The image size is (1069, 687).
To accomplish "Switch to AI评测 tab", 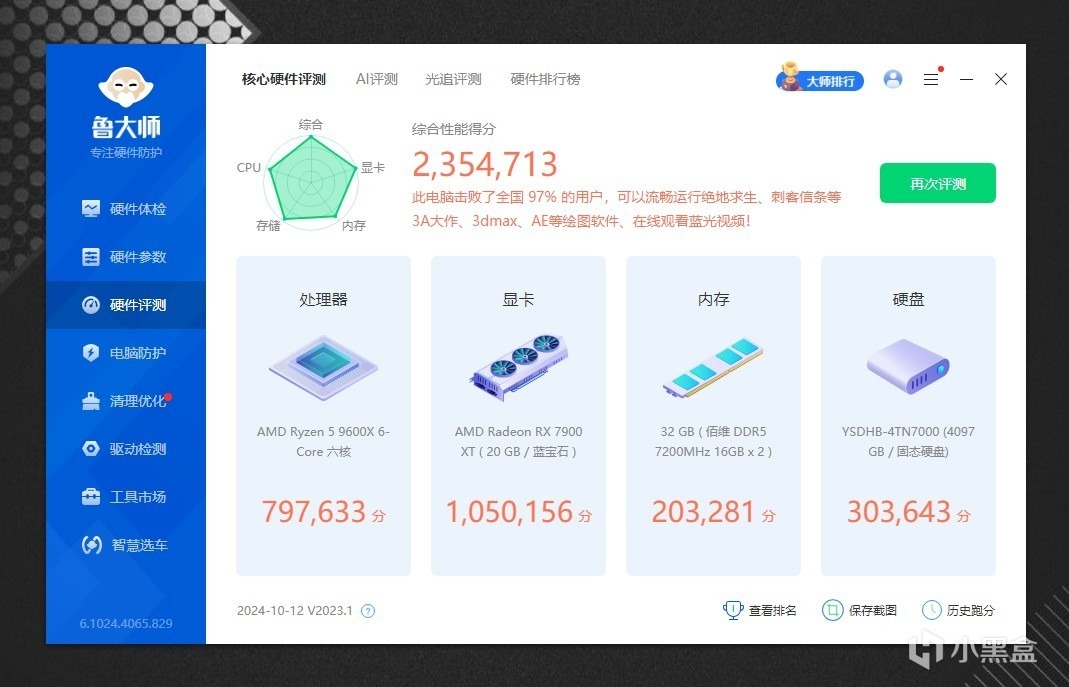I will pos(376,79).
